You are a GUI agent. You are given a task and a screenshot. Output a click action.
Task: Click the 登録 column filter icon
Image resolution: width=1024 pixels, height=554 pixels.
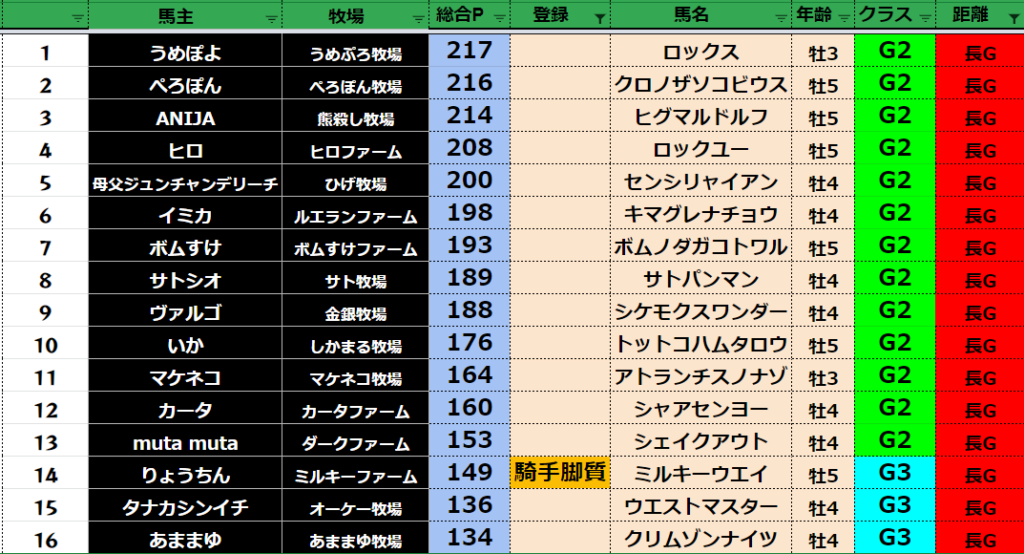pyautogui.click(x=598, y=18)
